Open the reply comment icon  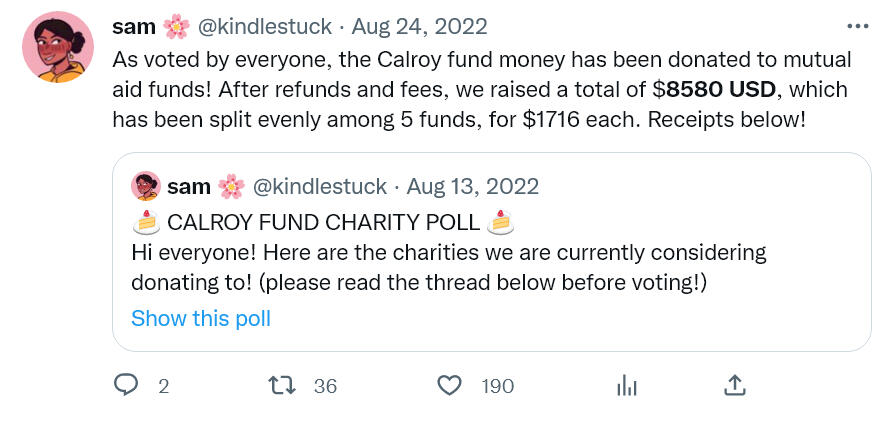pos(126,386)
